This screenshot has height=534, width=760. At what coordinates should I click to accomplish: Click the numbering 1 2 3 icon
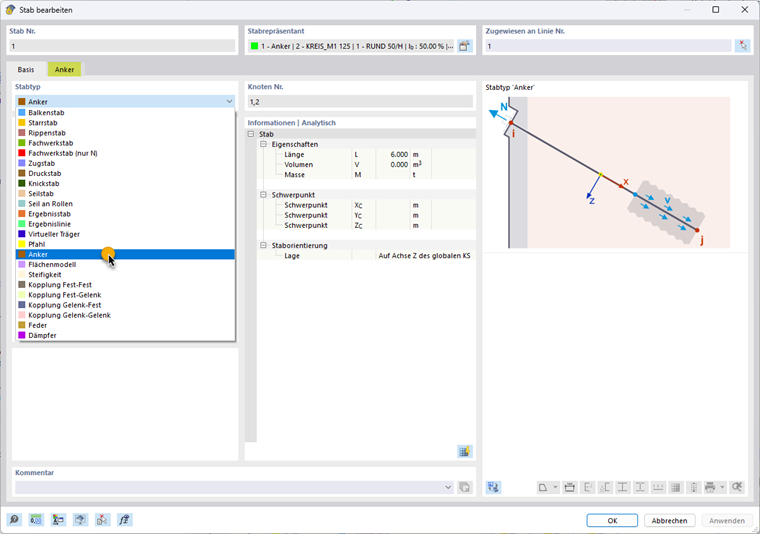(658, 487)
